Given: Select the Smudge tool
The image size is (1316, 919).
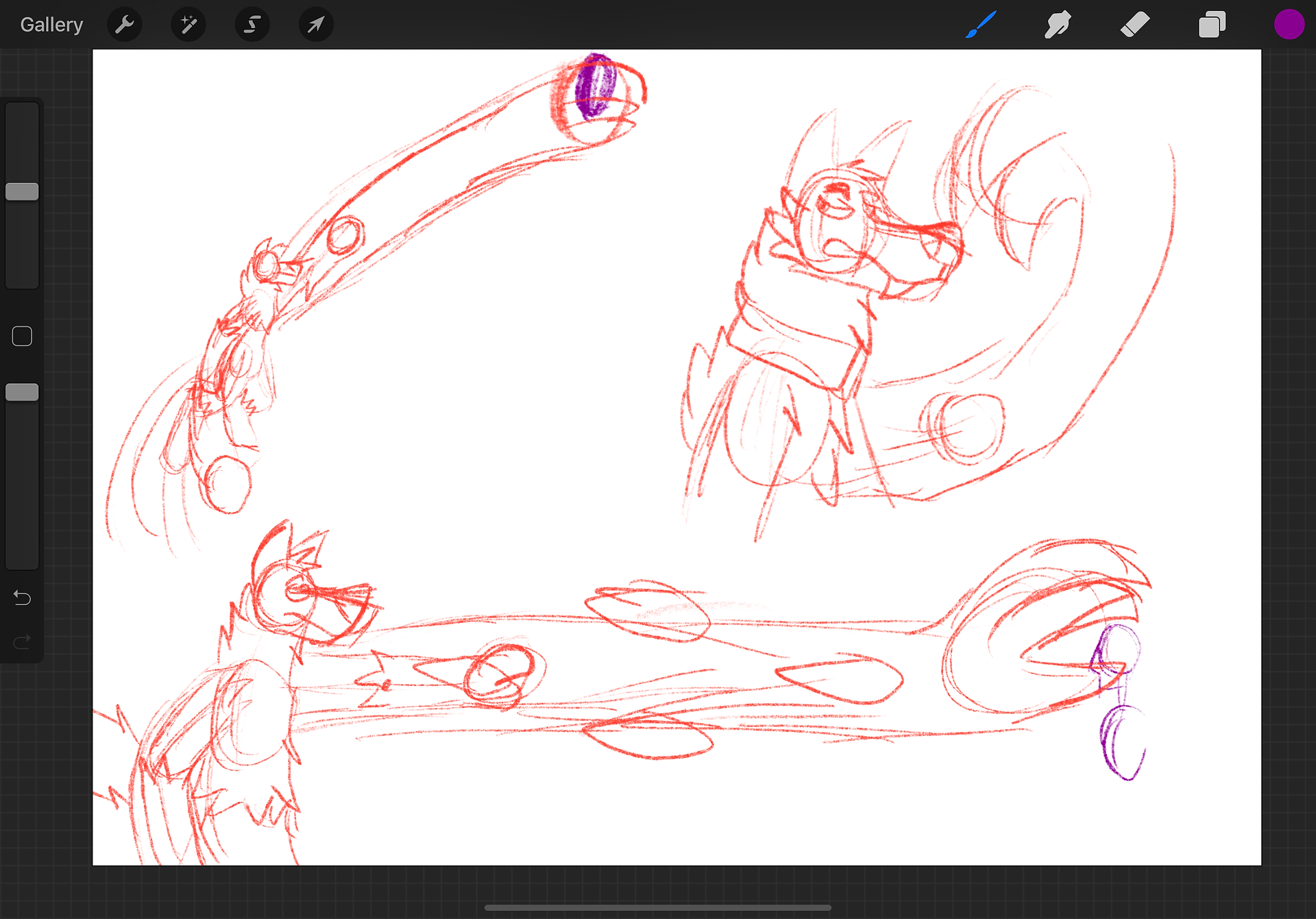Looking at the screenshot, I should click(1058, 25).
